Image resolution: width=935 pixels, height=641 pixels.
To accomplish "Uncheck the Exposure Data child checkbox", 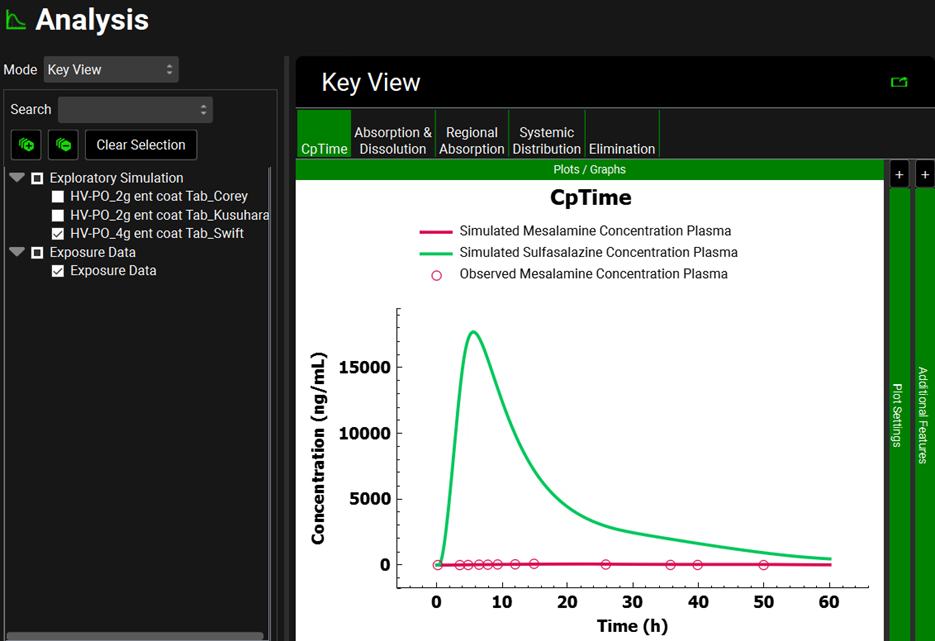I will 58,271.
